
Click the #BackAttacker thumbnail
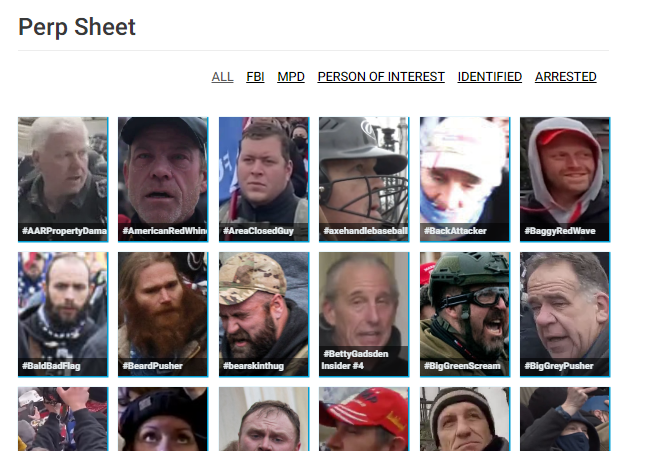click(465, 179)
